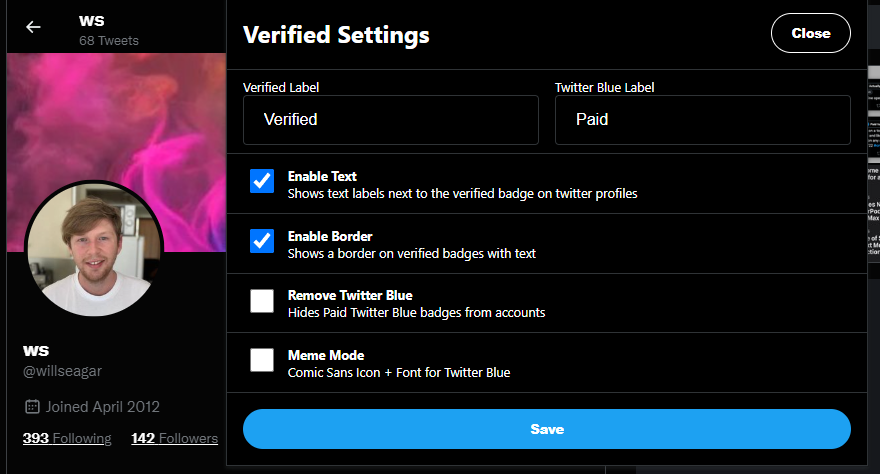
Task: Disable the Enable Border checkbox
Action: pyautogui.click(x=262, y=241)
